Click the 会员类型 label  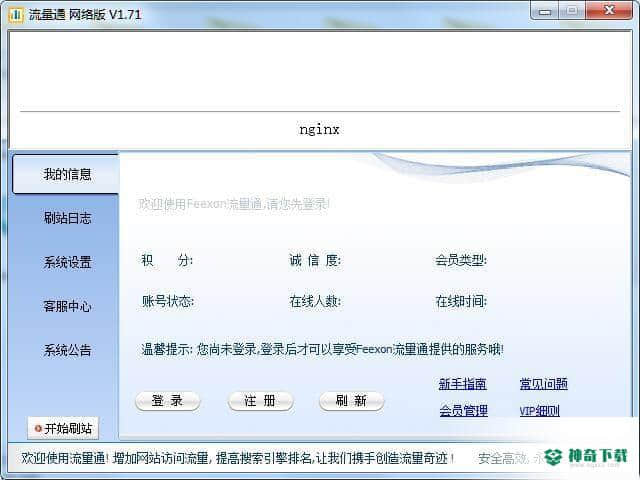pos(461,260)
